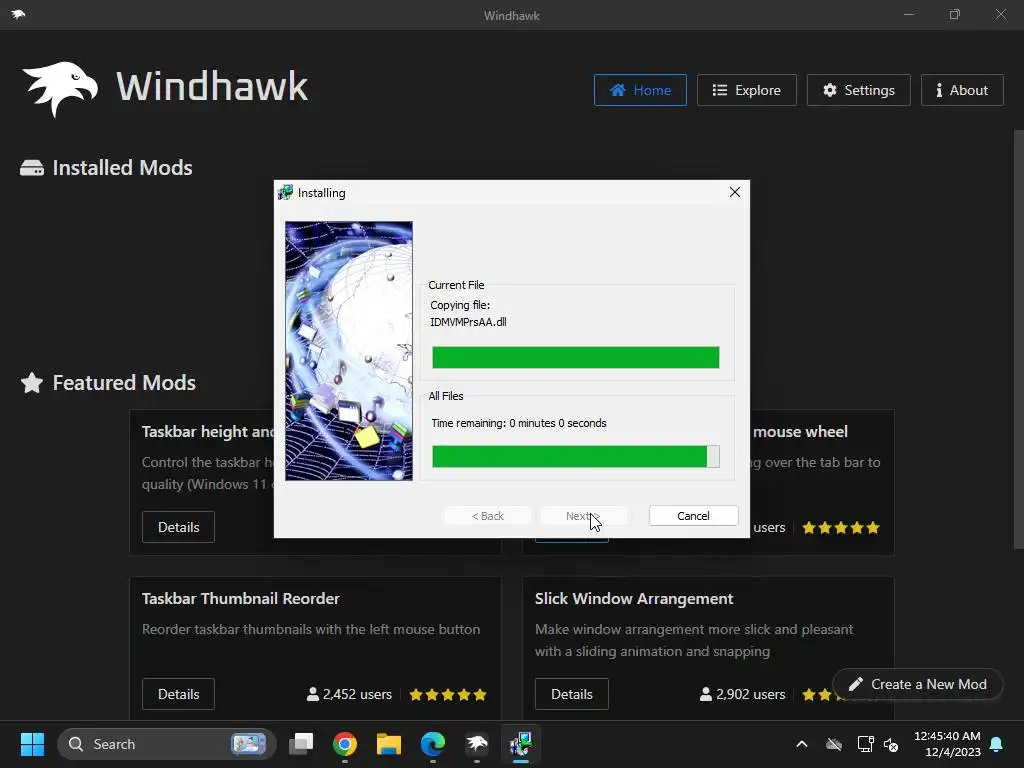The width and height of the screenshot is (1024, 768).
Task: Click the Time remaining text
Action: click(519, 423)
